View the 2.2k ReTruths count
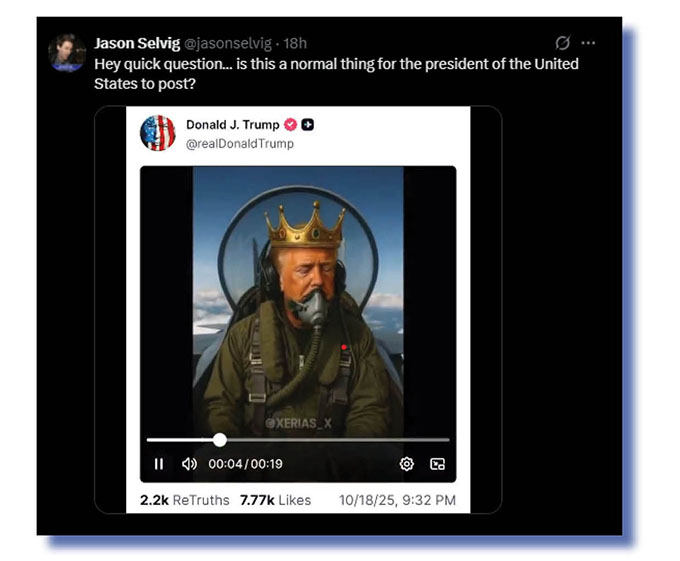 tap(185, 500)
